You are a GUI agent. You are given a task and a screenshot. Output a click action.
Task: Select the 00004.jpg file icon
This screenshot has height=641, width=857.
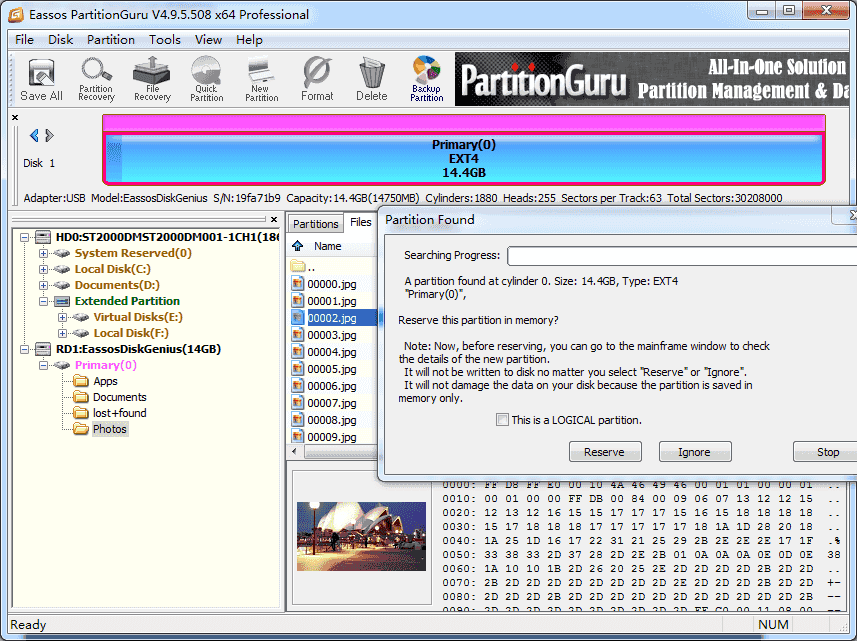(297, 351)
